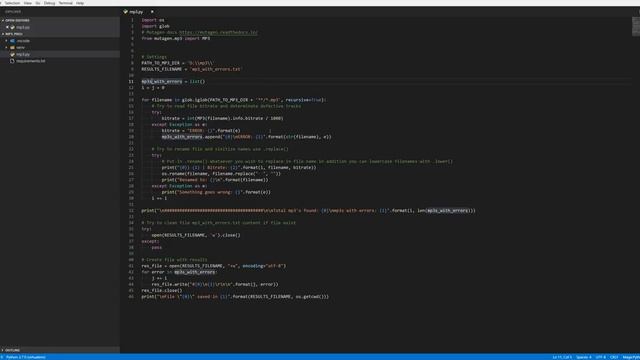
Task: Click the Ln 11 cursor position indicator
Action: tap(562, 357)
